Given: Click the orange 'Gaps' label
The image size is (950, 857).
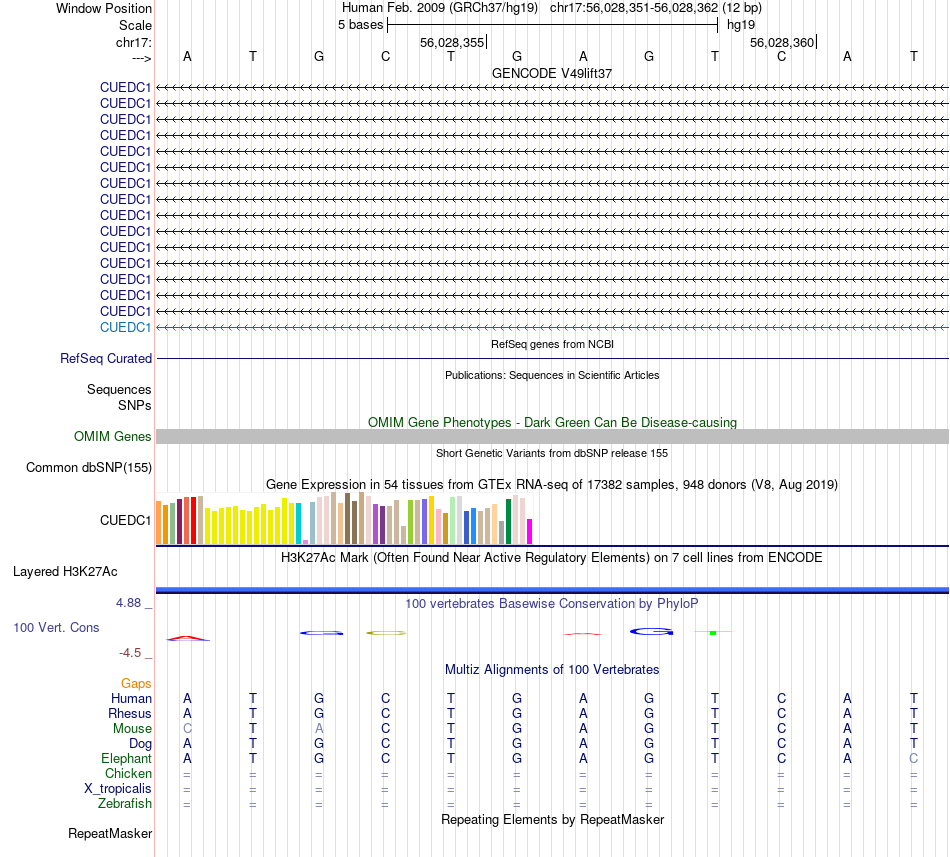Looking at the screenshot, I should [136, 683].
